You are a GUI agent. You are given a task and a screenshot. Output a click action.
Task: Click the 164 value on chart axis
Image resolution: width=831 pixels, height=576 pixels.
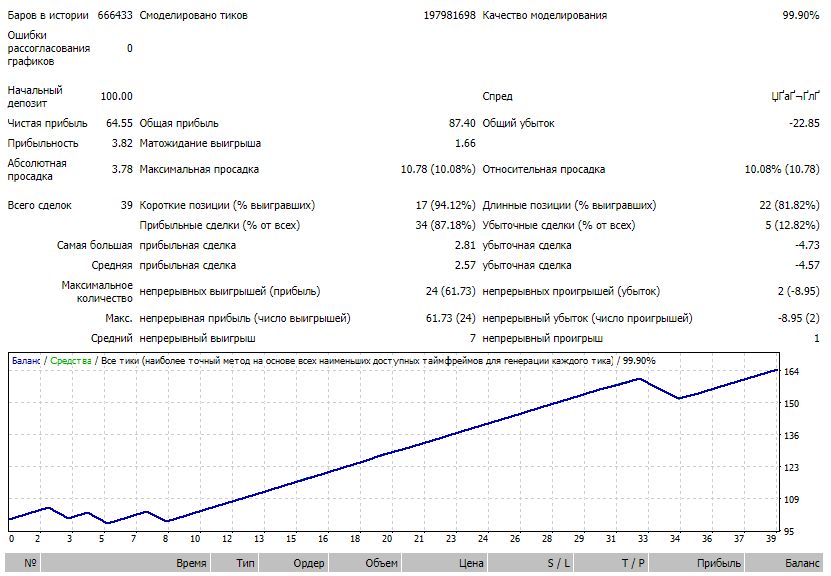point(791,372)
